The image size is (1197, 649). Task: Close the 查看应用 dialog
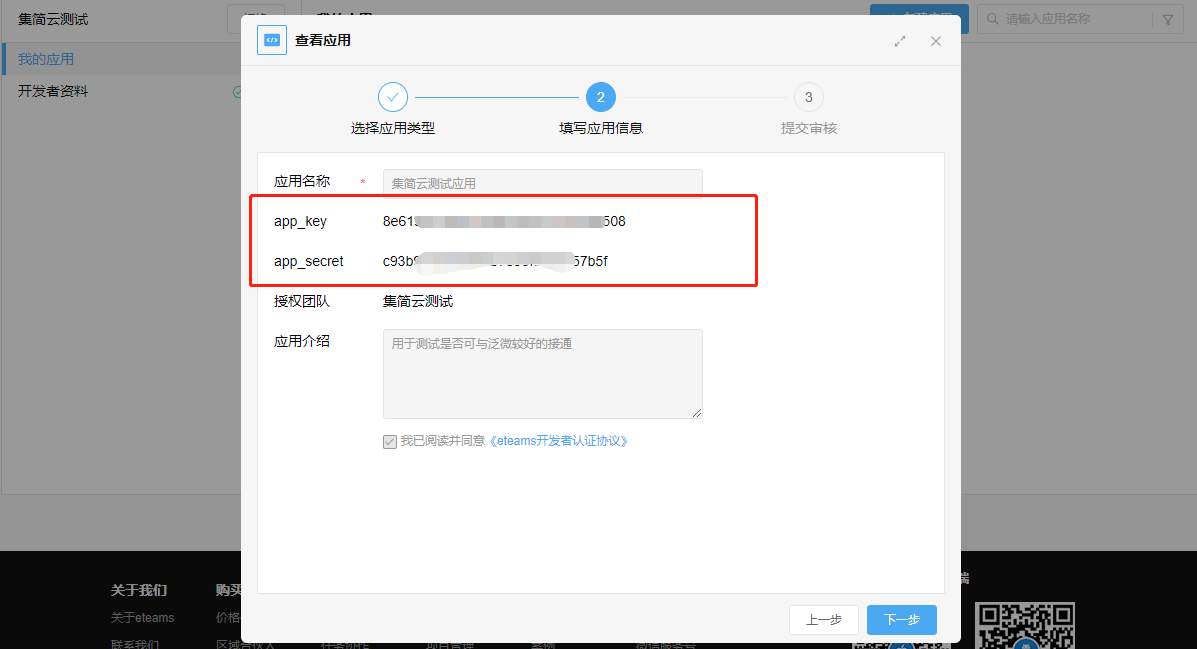936,41
